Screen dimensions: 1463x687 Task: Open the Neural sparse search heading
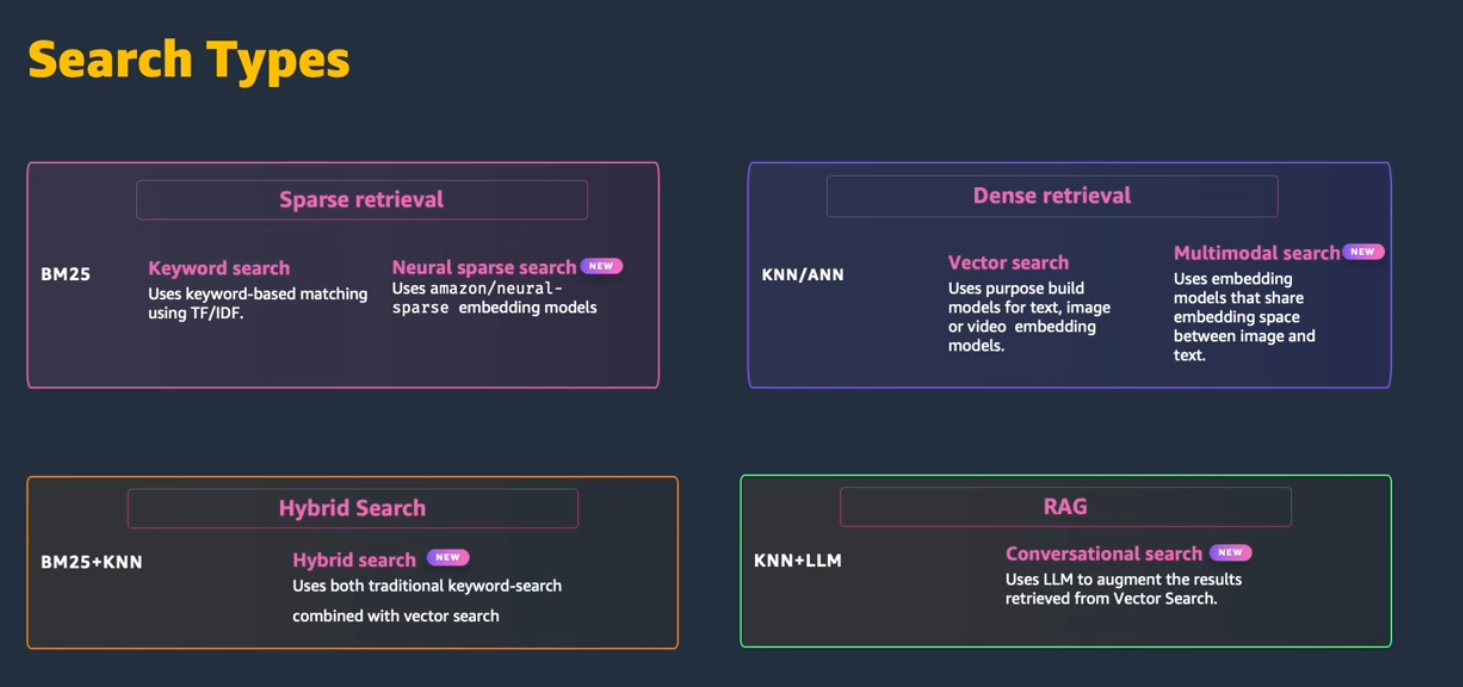(484, 267)
